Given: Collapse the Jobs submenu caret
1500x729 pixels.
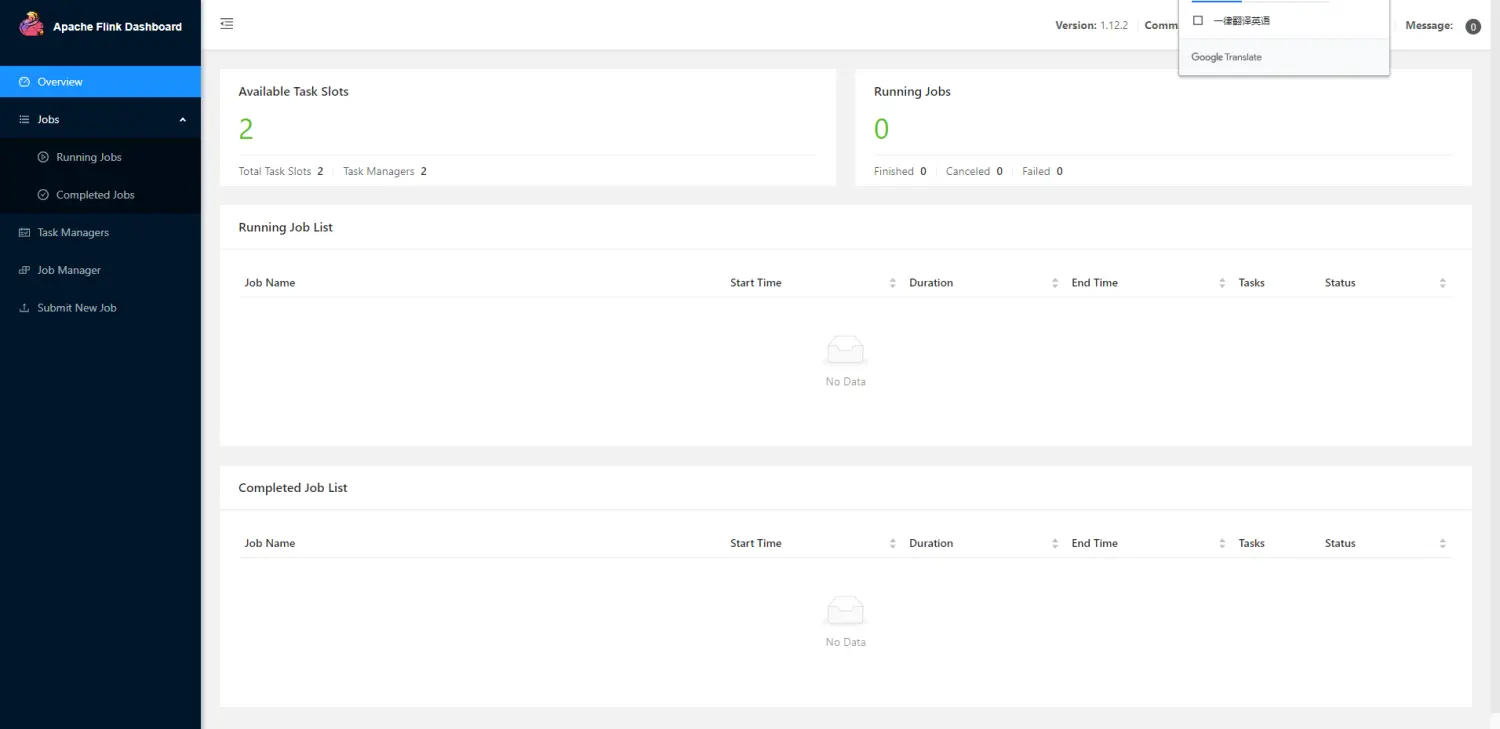Looking at the screenshot, I should point(182,120).
